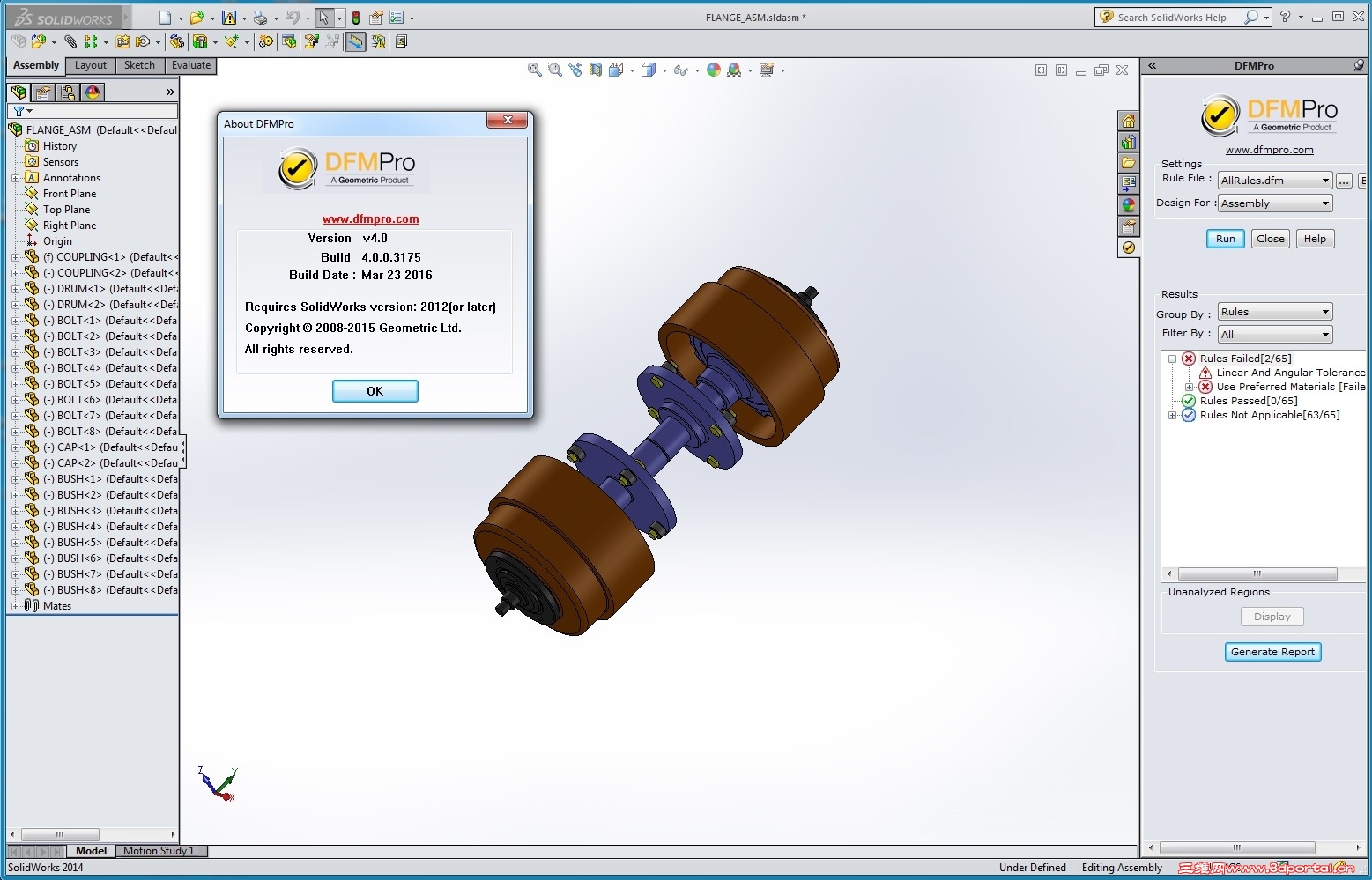The height and width of the screenshot is (880, 1372).
Task: Switch to FeatureManager design tree tab icon
Action: tap(19, 92)
